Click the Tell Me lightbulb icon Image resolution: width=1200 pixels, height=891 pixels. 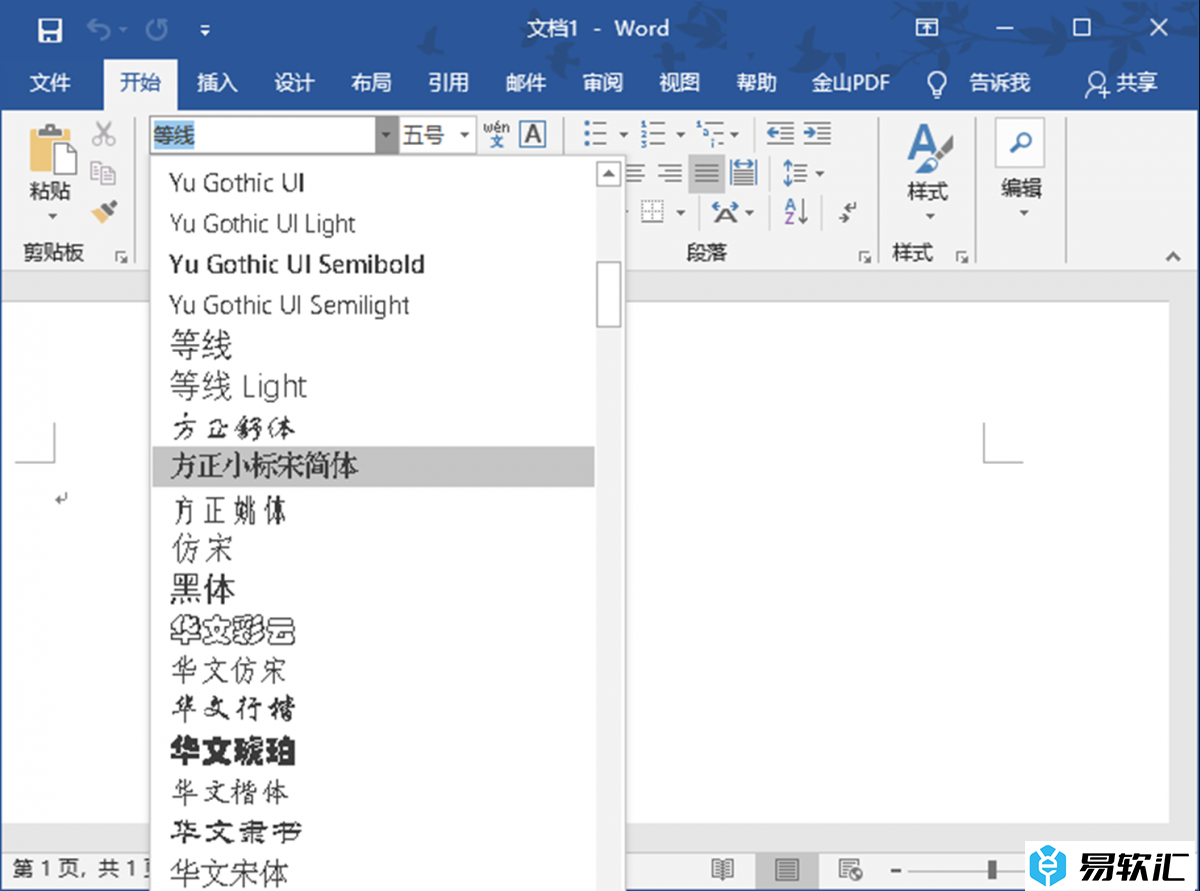tap(936, 84)
